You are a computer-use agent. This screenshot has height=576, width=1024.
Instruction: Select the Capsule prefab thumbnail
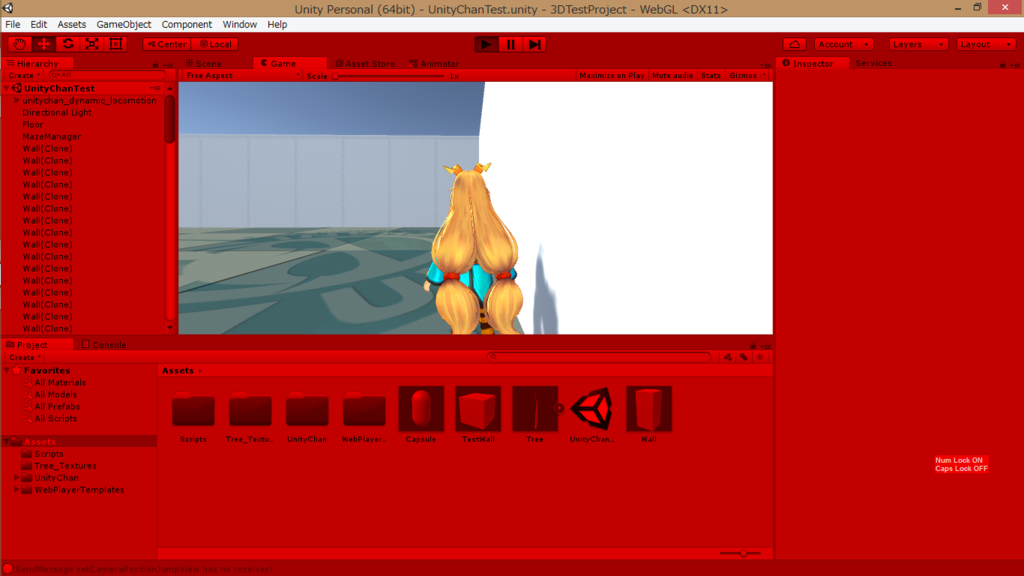421,409
